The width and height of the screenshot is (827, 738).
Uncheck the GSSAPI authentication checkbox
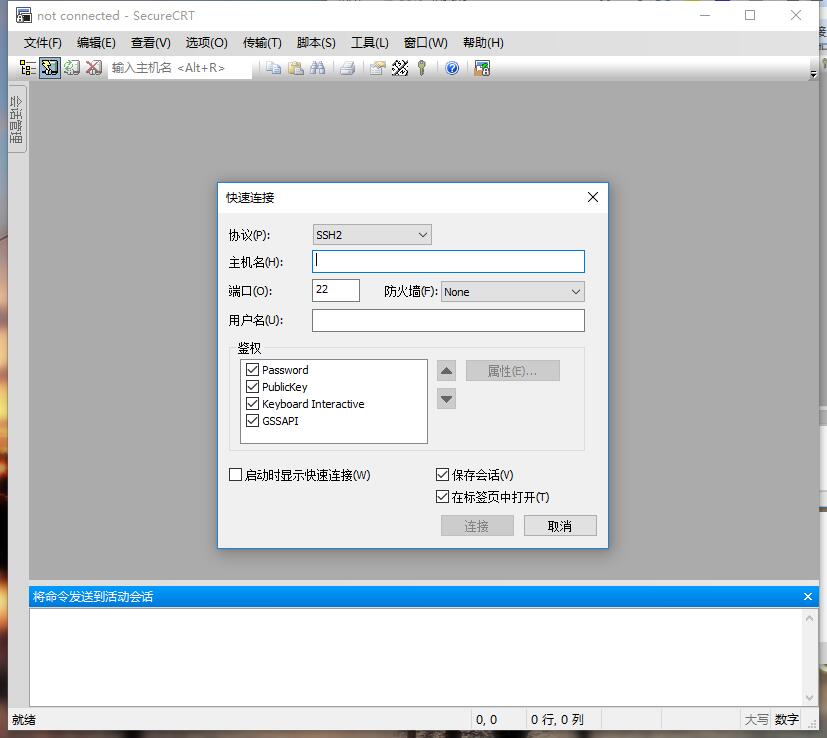pos(253,420)
